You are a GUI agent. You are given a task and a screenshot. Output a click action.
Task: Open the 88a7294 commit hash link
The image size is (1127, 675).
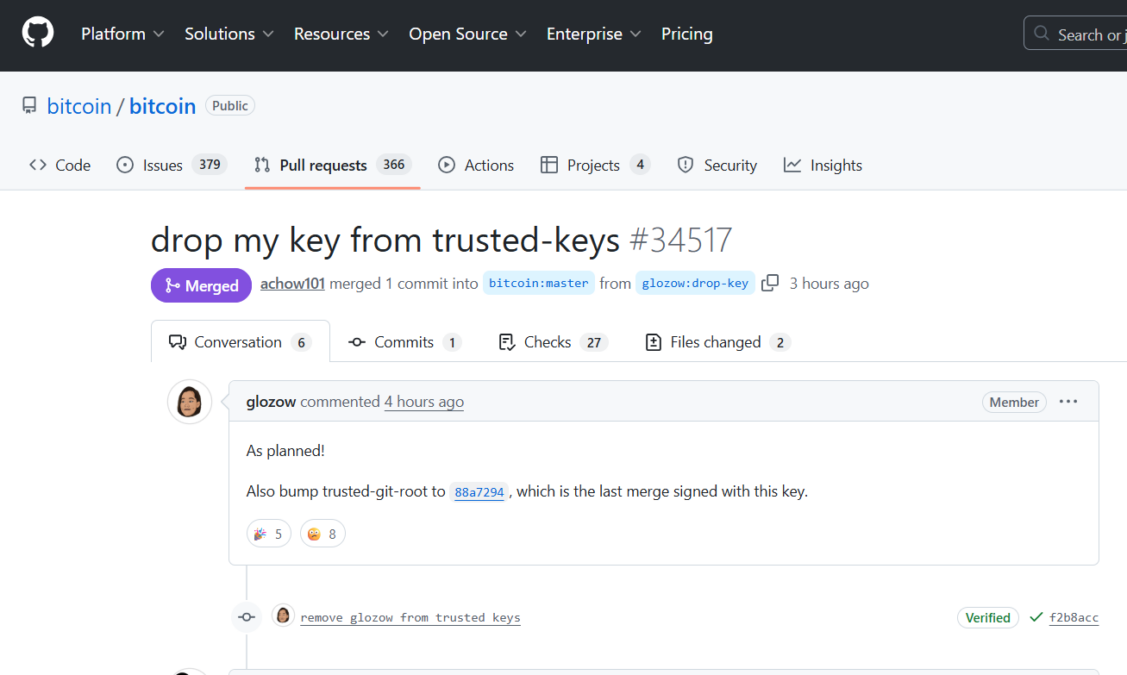479,492
